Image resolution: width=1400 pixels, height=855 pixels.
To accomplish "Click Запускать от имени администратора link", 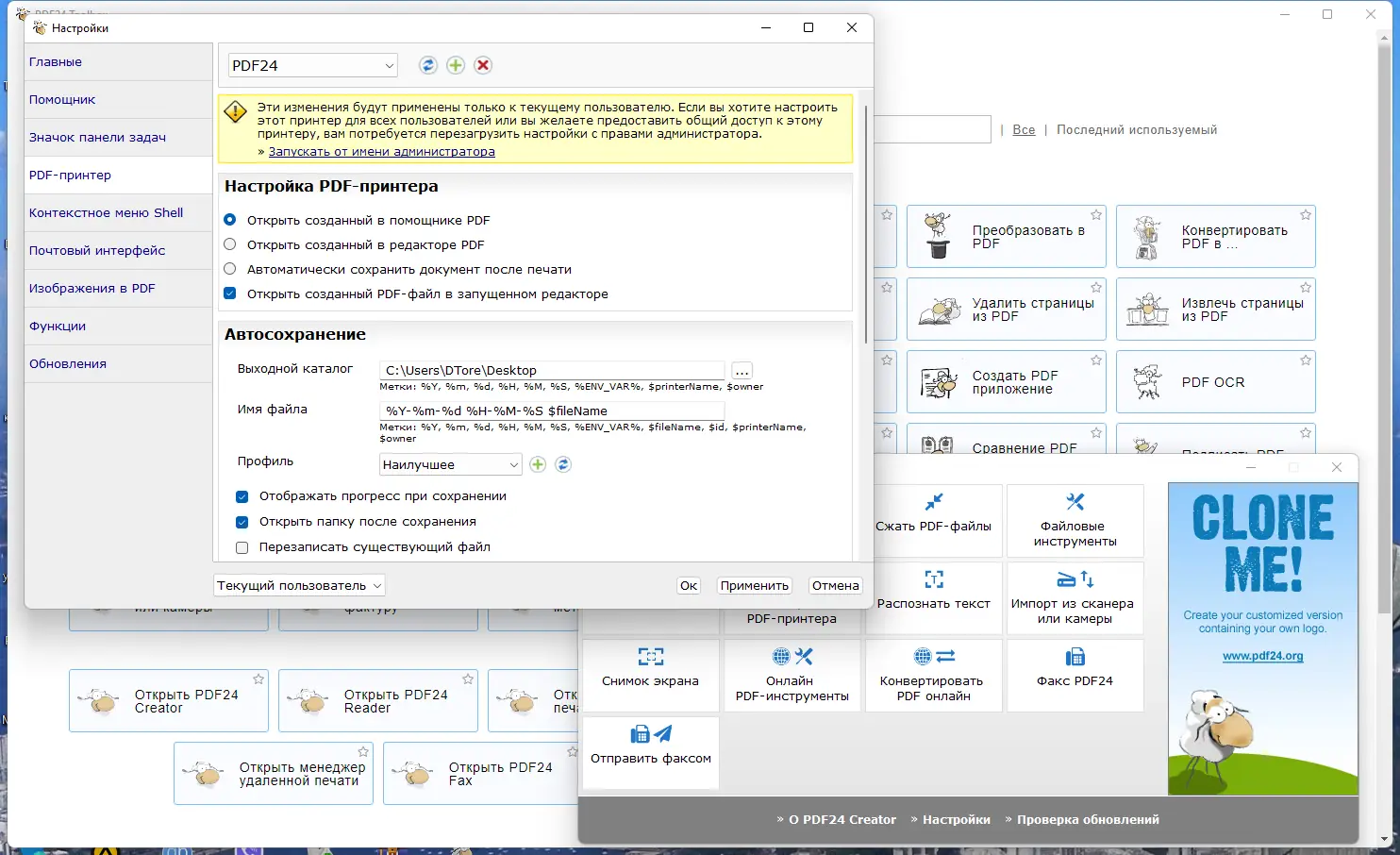I will tap(381, 152).
